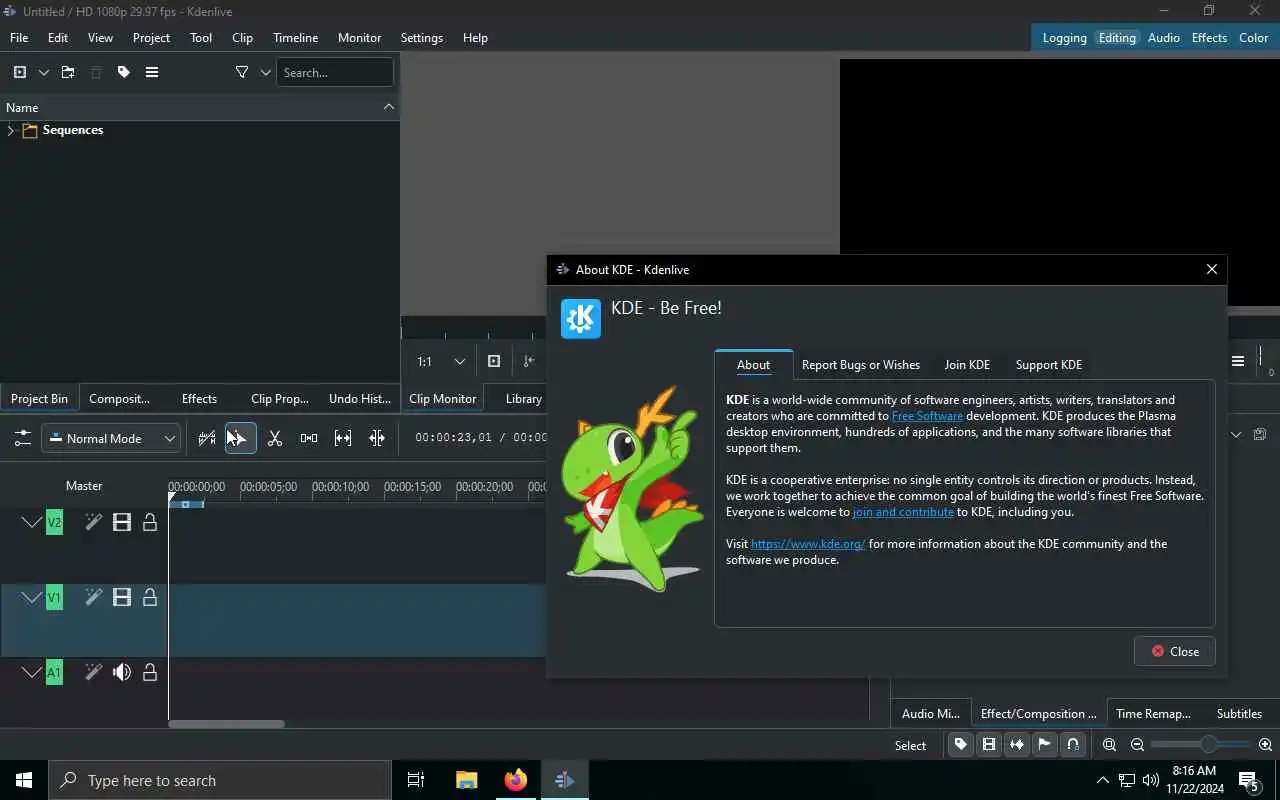The height and width of the screenshot is (800, 1280).
Task: Select the razor (scissors) tool
Action: (275, 438)
